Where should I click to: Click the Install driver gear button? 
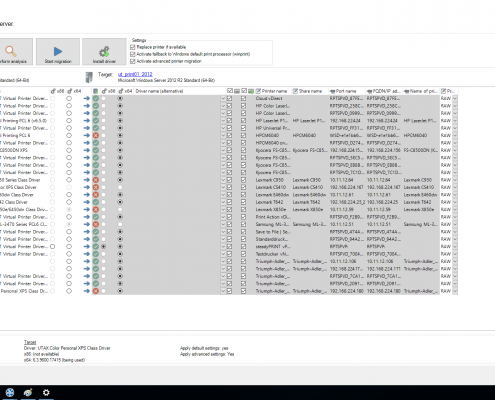(x=104, y=52)
